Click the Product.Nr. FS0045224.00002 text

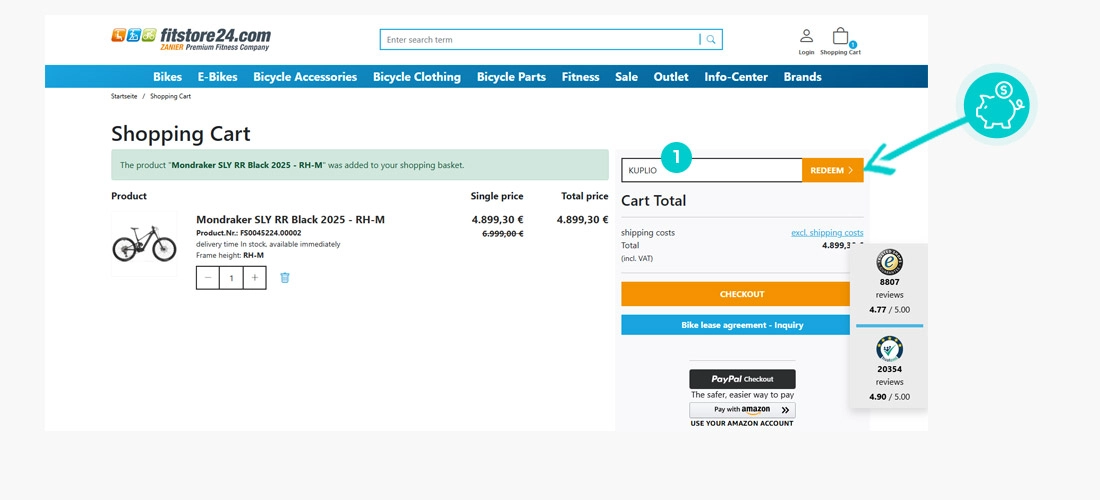(x=249, y=233)
